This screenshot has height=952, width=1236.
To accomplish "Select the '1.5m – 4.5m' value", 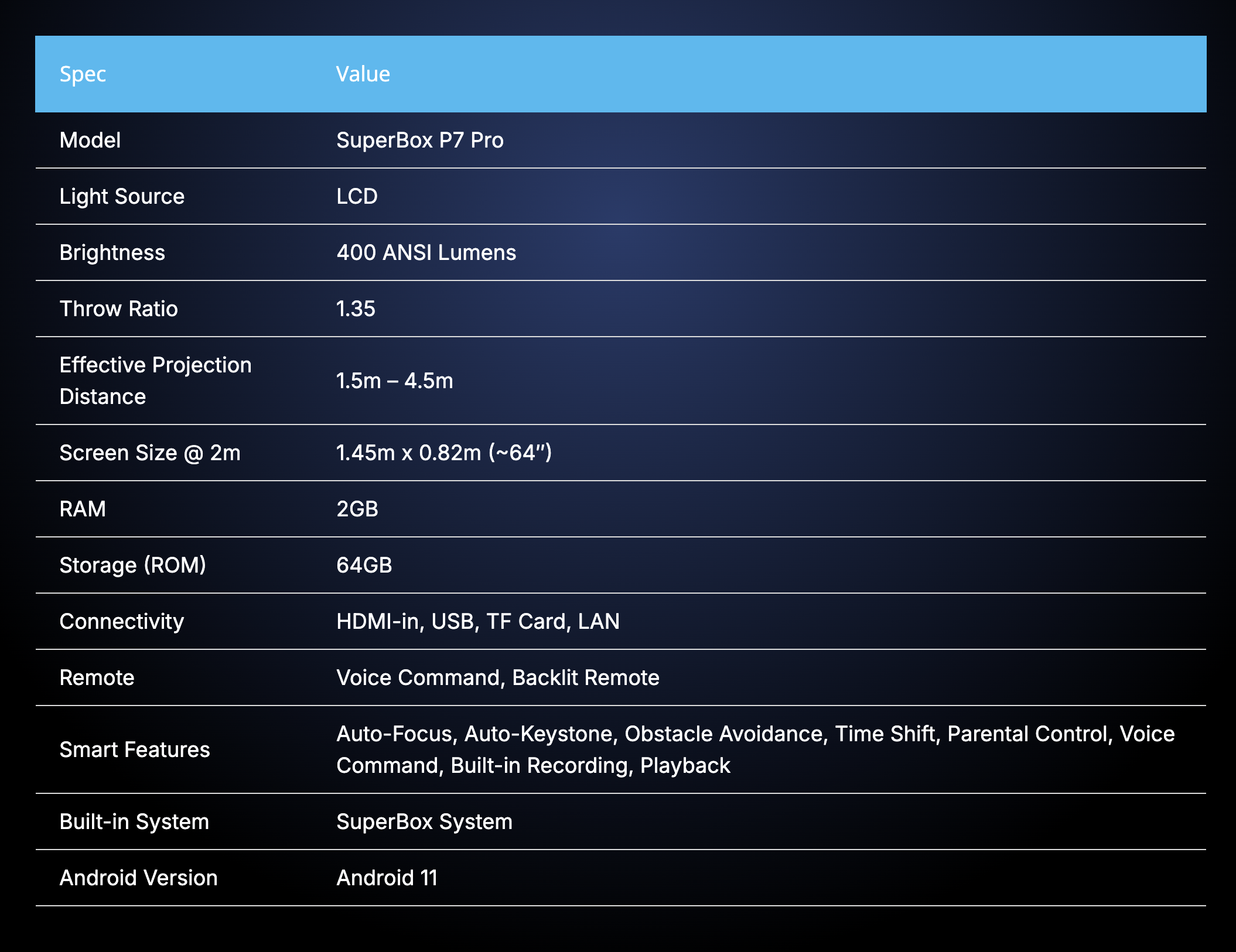I will 395,381.
